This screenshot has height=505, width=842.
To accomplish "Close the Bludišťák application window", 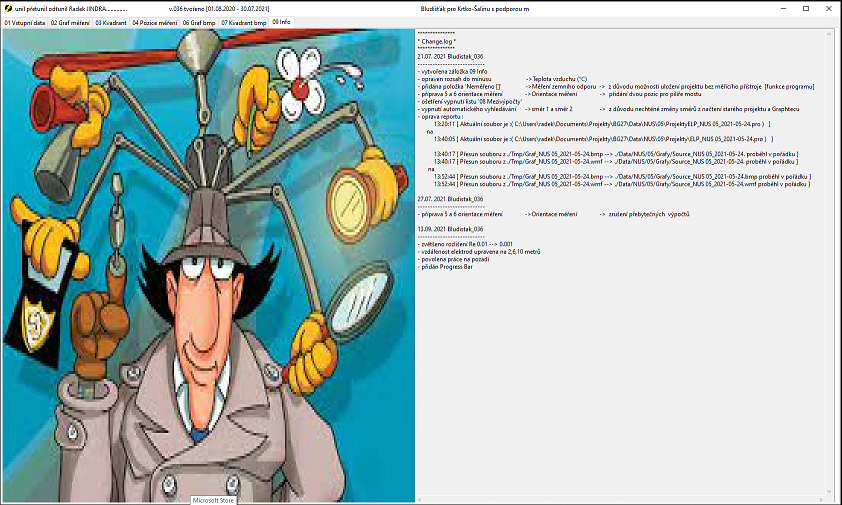I will (x=828, y=8).
